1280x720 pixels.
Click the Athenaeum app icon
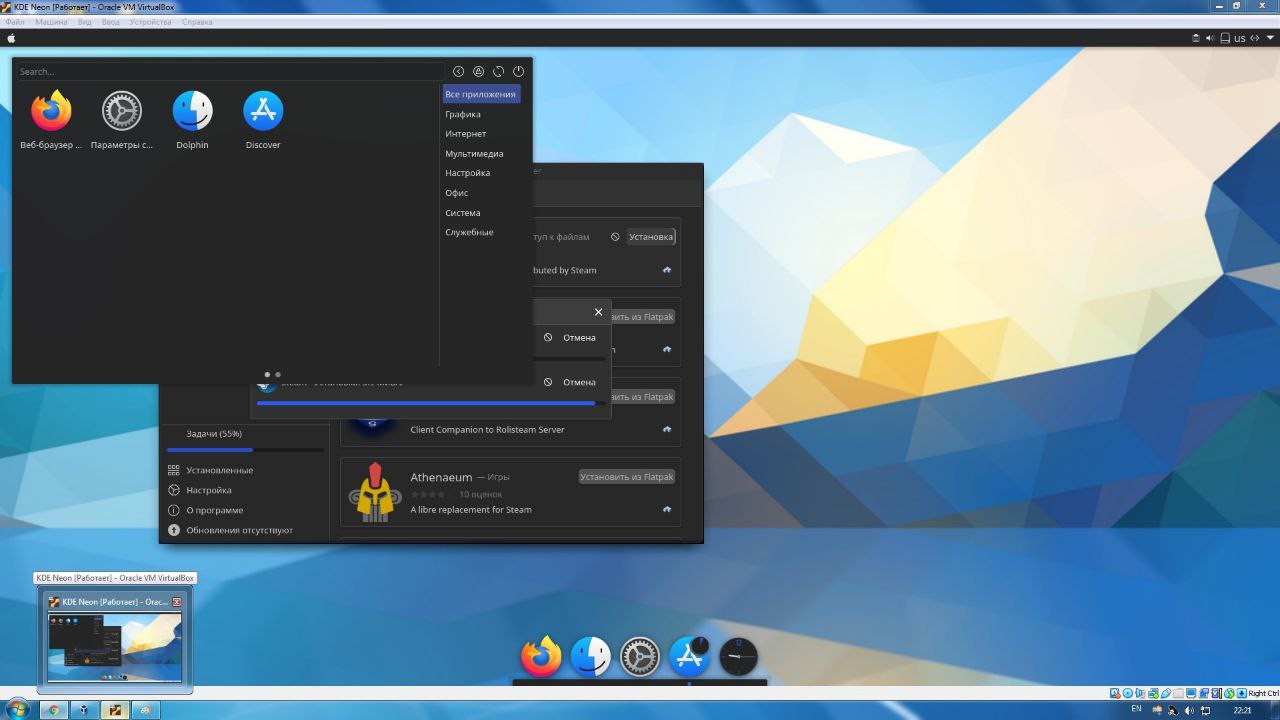375,492
